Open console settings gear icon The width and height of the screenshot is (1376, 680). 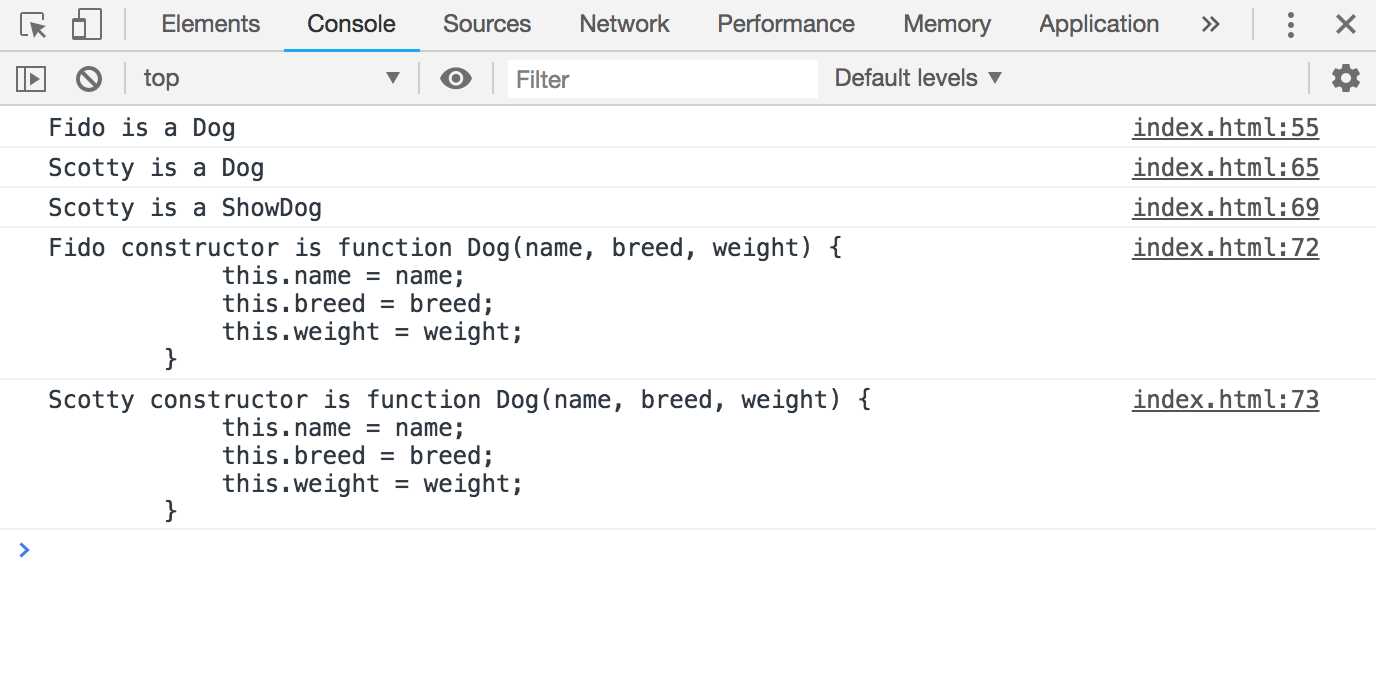click(1345, 78)
